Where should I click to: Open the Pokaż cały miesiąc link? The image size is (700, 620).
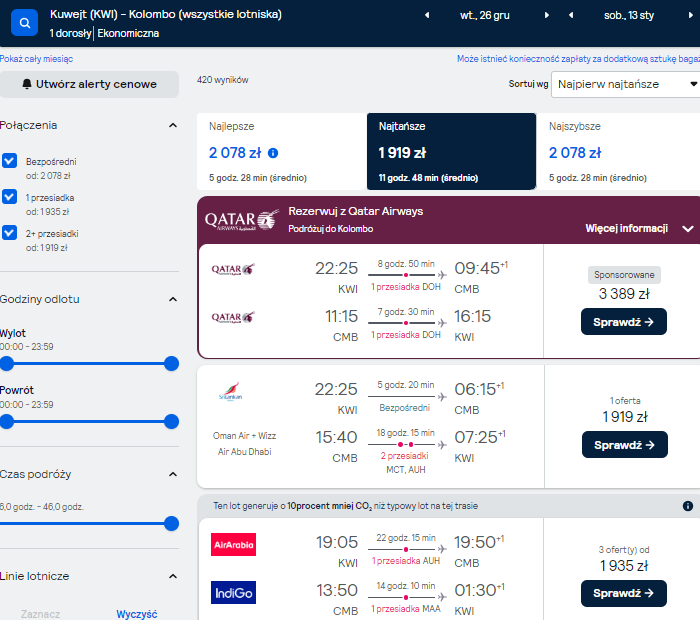click(36, 59)
